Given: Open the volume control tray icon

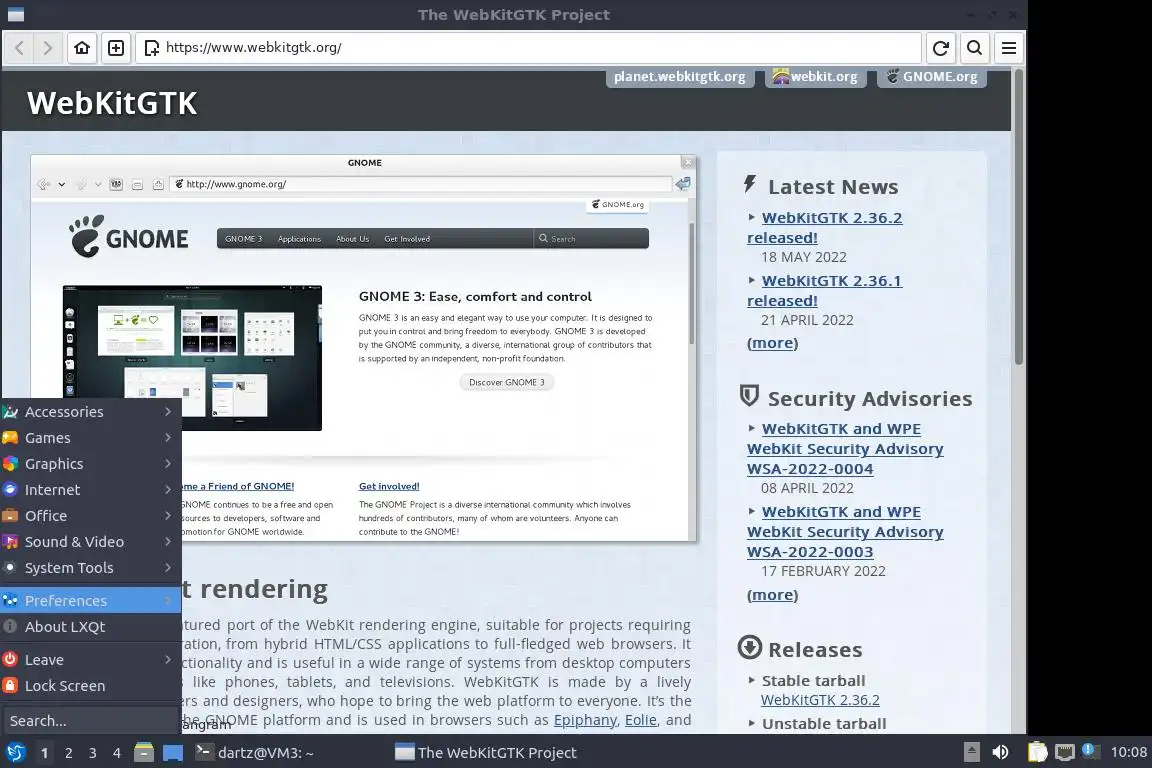Looking at the screenshot, I should pyautogui.click(x=1000, y=752).
